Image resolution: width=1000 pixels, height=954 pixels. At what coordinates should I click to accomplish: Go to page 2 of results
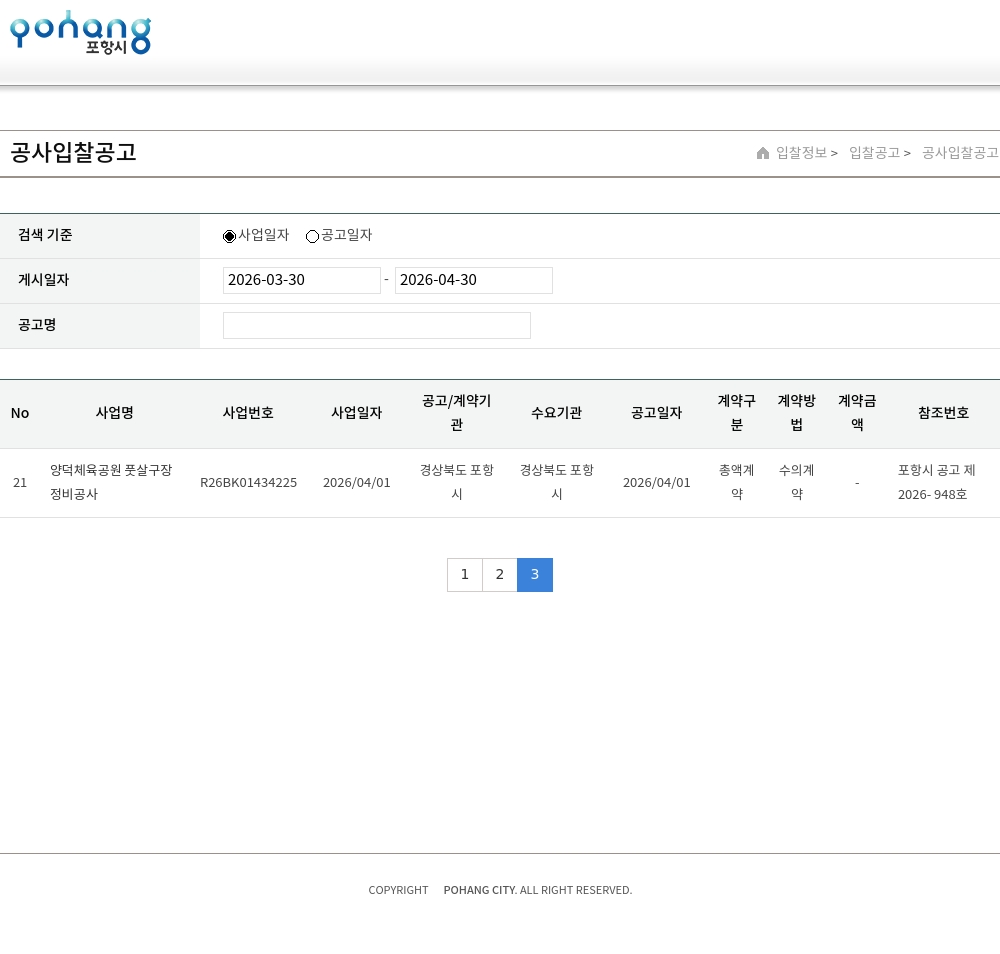pos(499,574)
